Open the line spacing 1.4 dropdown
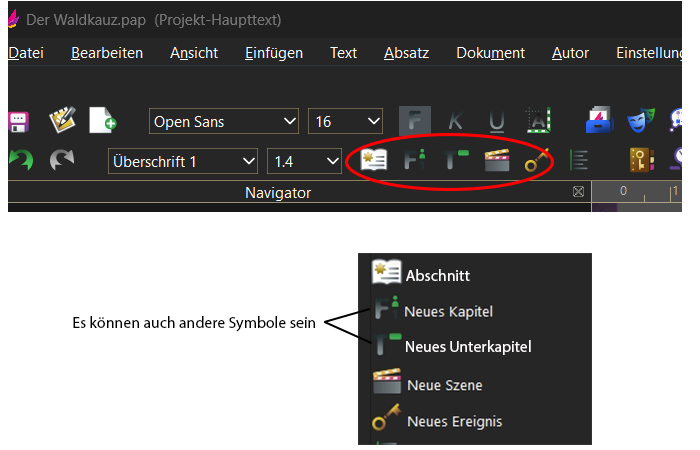Image resolution: width=700 pixels, height=450 pixels. [x=304, y=161]
